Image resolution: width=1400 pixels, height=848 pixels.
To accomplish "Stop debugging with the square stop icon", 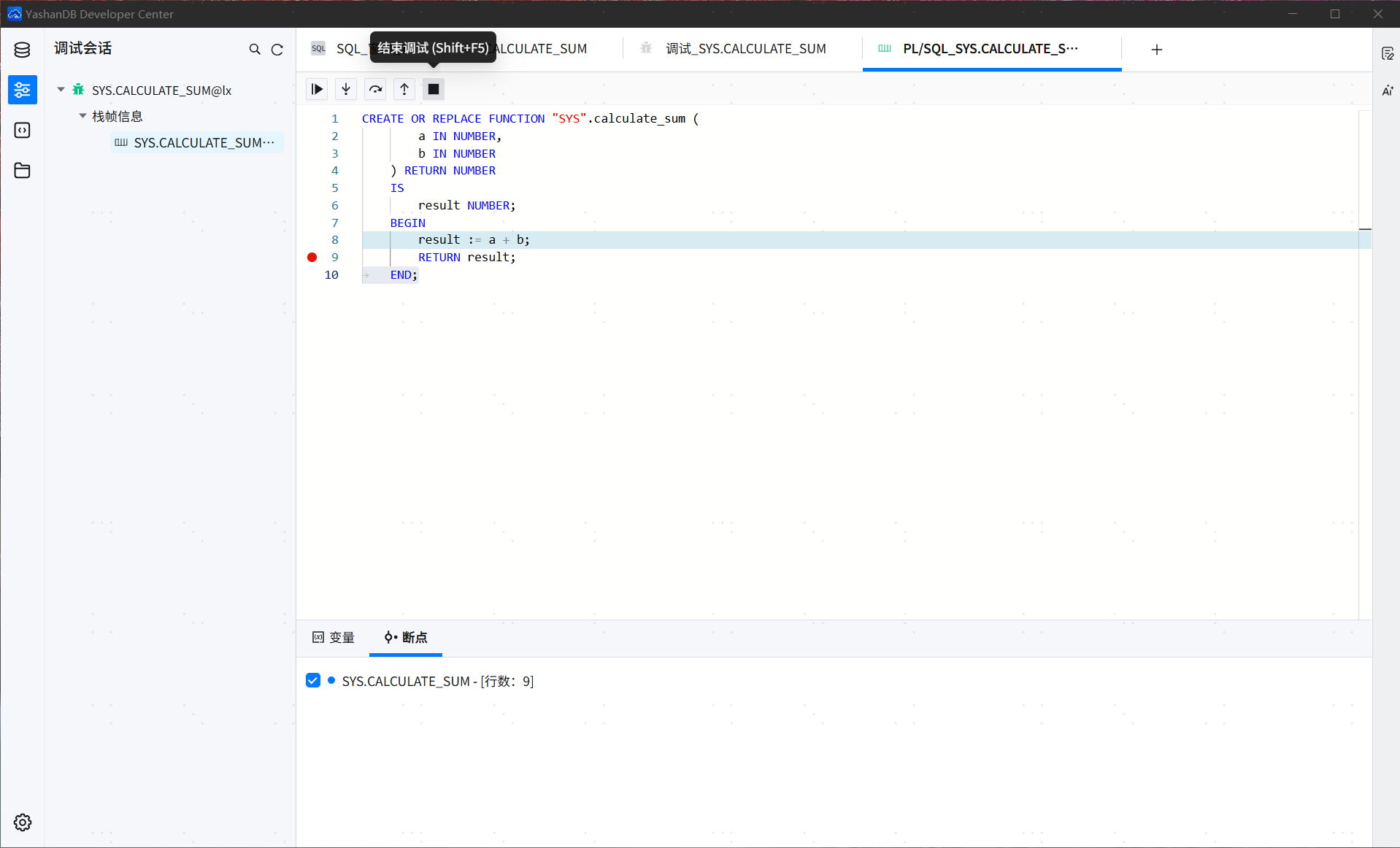I will point(434,89).
